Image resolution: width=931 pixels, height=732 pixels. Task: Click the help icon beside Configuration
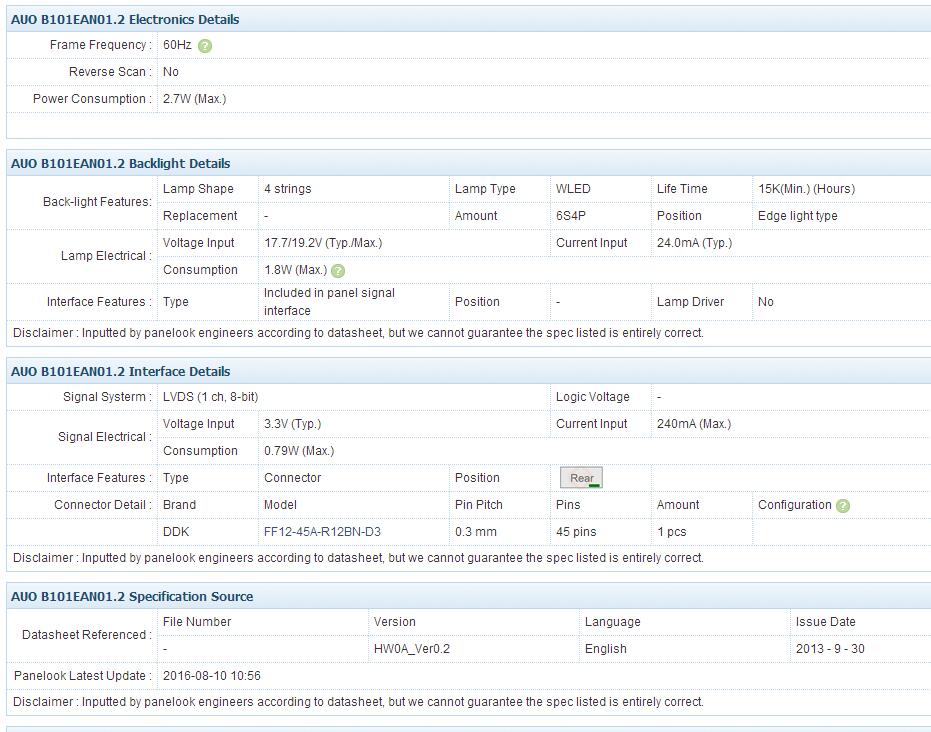843,506
